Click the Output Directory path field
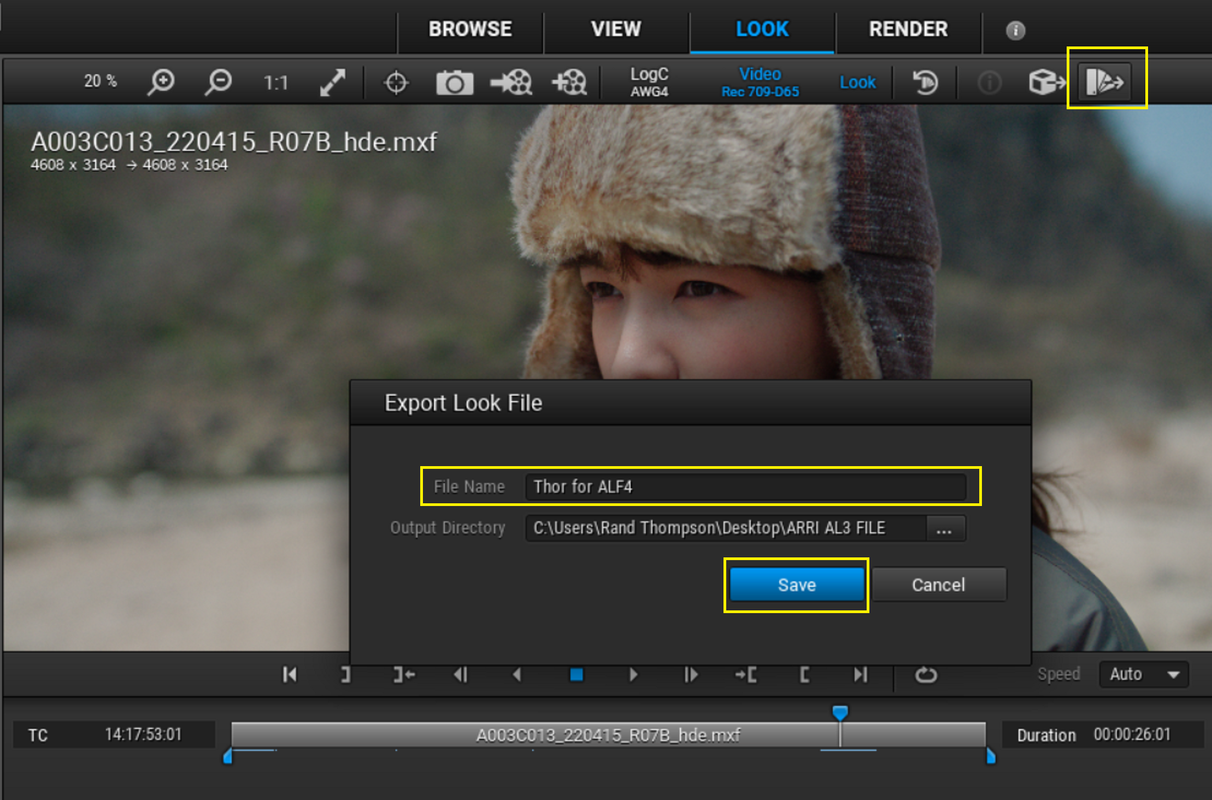Screen dimensions: 1212x800 (726, 527)
